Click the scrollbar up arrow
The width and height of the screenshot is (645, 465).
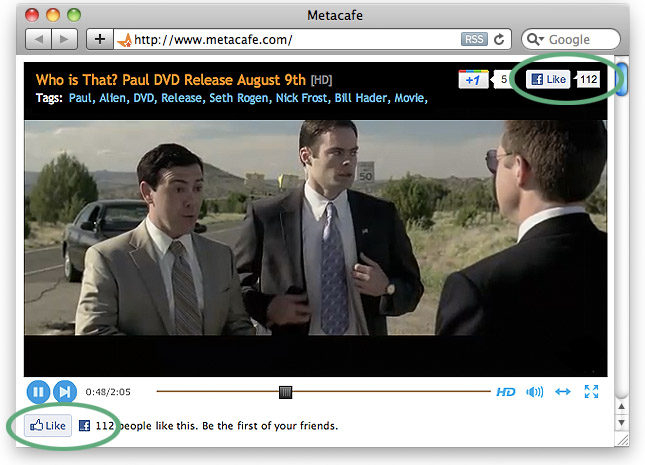(x=621, y=407)
